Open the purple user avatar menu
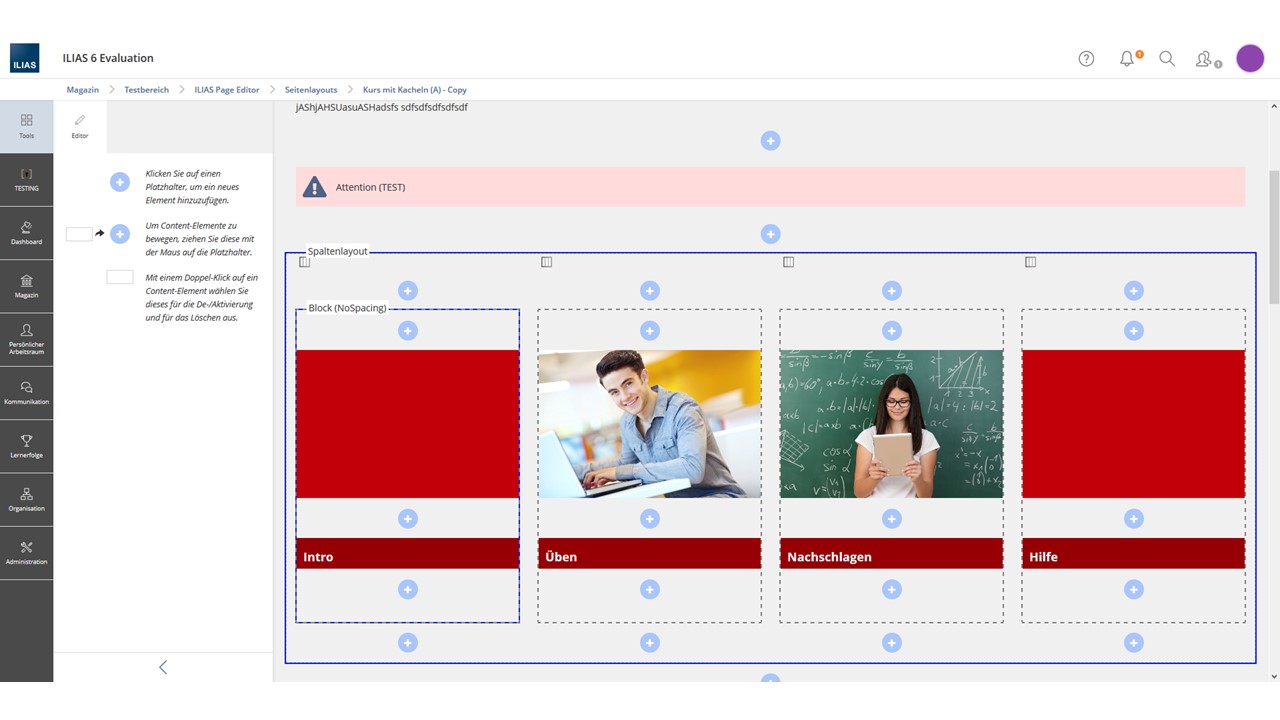This screenshot has width=1280, height=720. click(1250, 59)
